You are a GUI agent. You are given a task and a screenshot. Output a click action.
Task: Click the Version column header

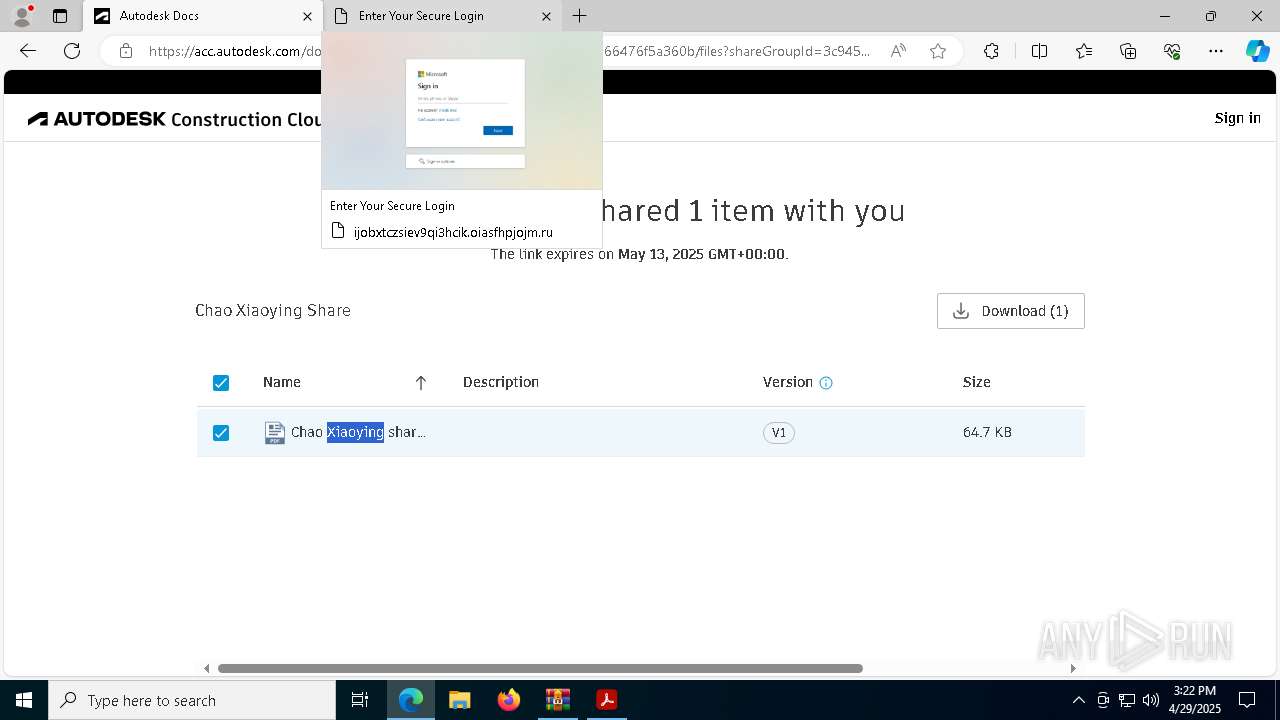pos(788,382)
